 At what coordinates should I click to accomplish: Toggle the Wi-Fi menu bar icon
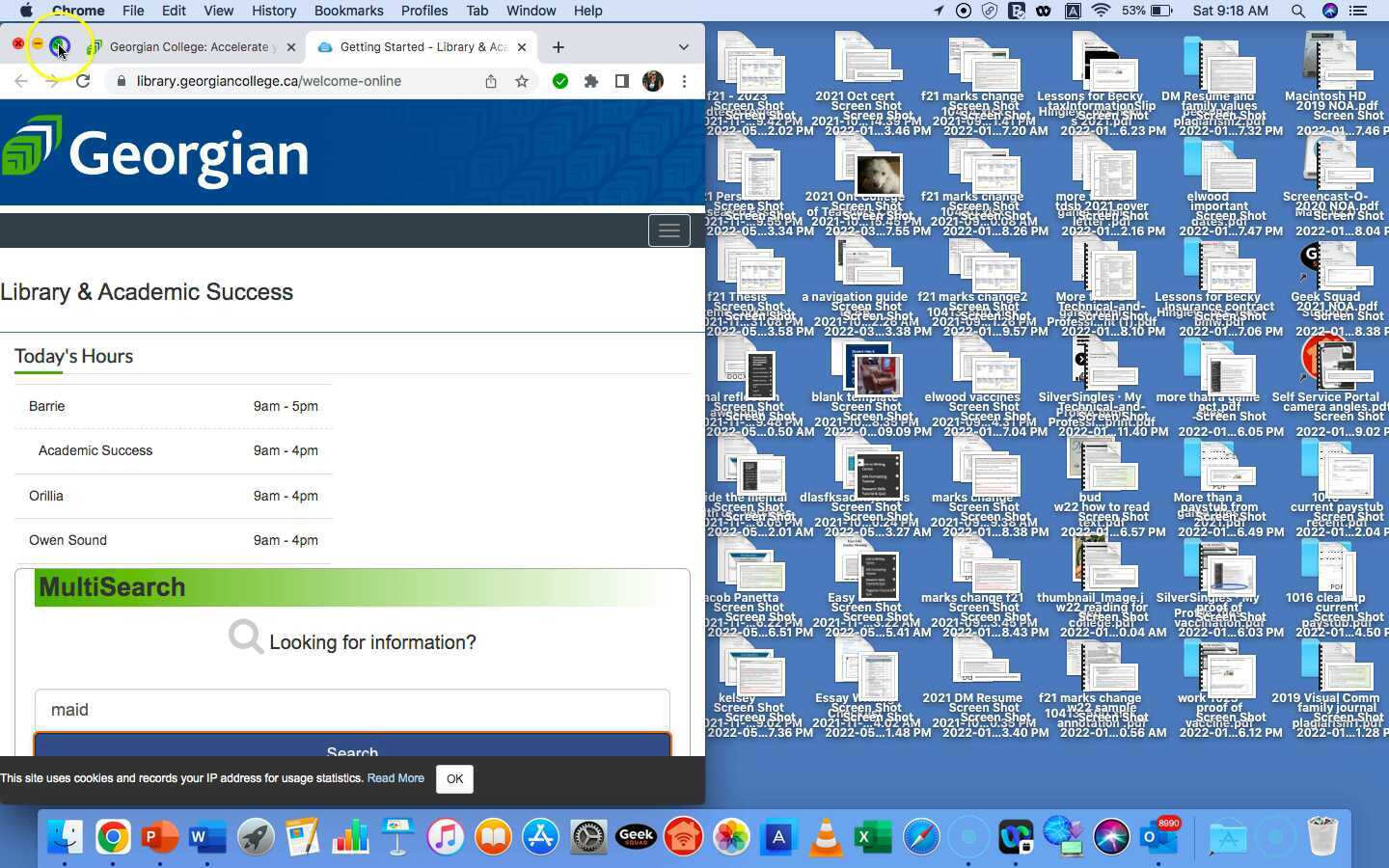pyautogui.click(x=1101, y=11)
